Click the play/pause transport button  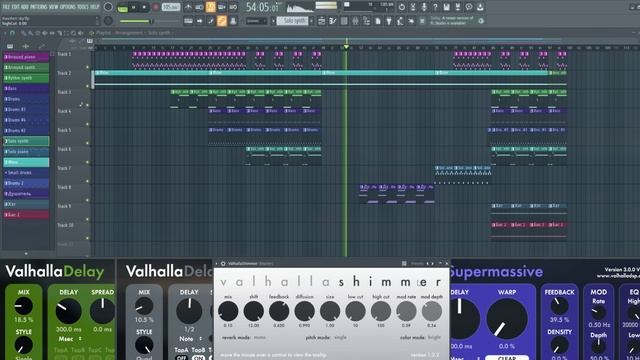pyautogui.click(x=133, y=7)
